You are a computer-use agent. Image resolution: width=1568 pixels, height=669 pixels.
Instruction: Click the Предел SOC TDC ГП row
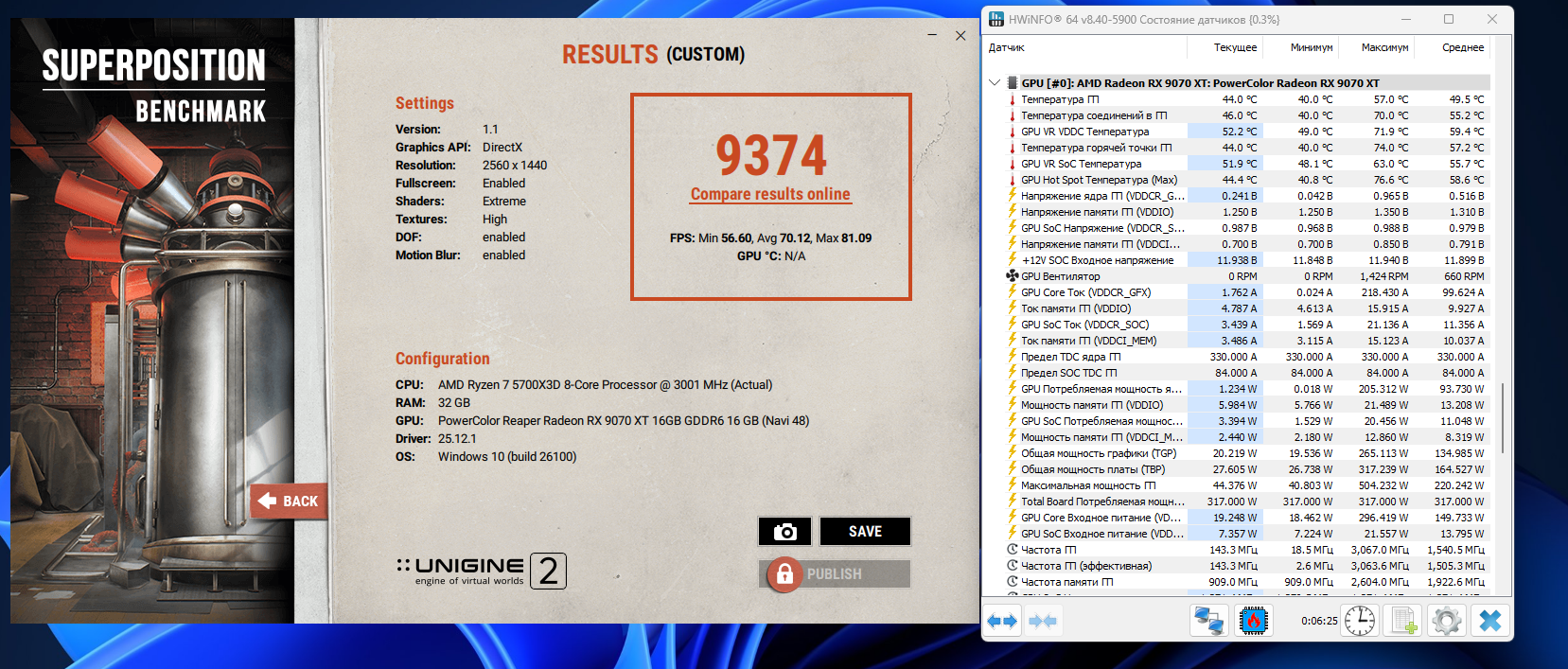click(x=1247, y=373)
